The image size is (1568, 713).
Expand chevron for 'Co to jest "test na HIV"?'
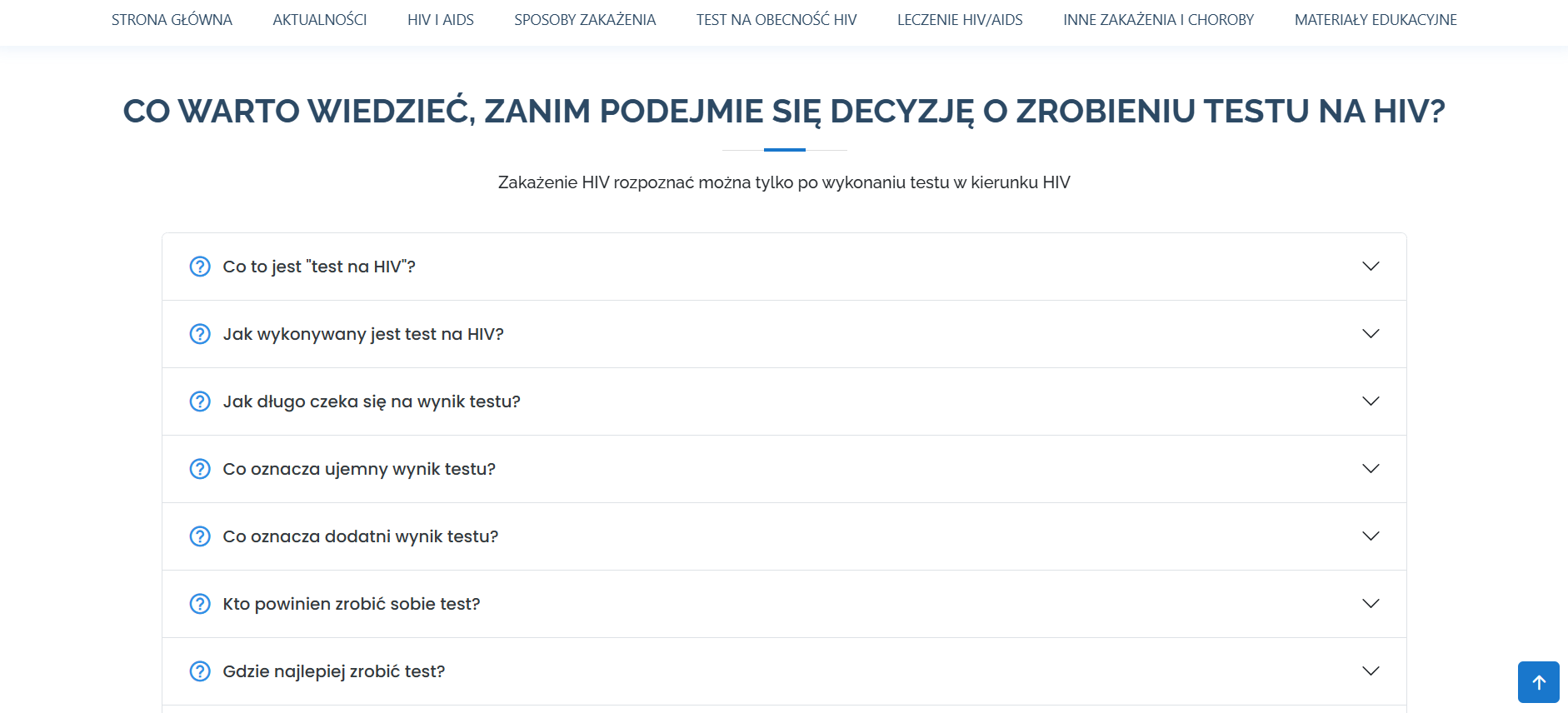pos(1371,267)
